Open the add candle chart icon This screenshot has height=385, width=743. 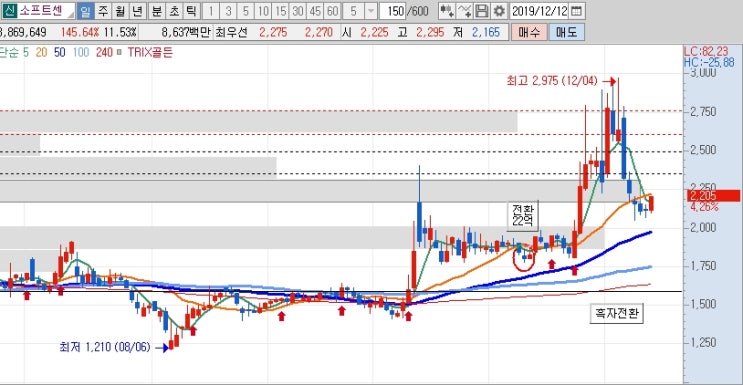click(446, 10)
